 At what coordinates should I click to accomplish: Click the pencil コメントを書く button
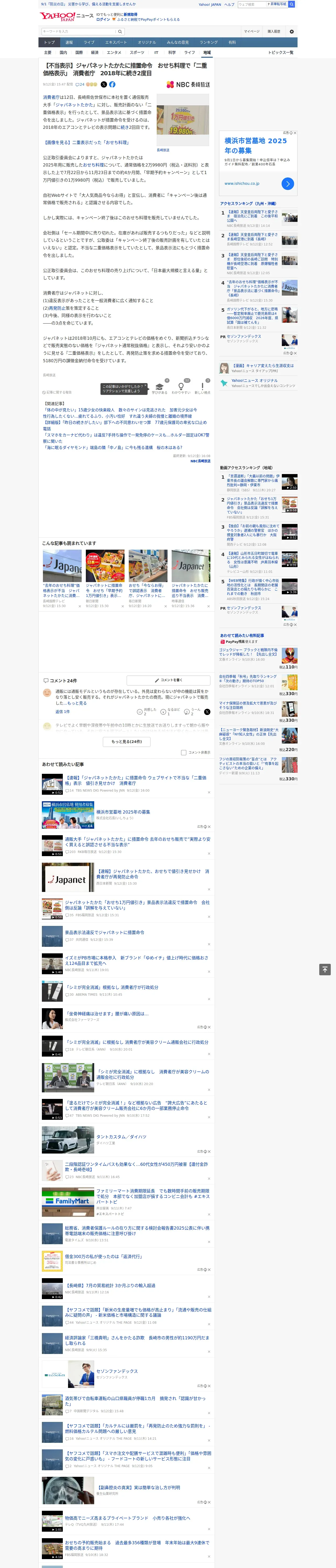coord(169,680)
